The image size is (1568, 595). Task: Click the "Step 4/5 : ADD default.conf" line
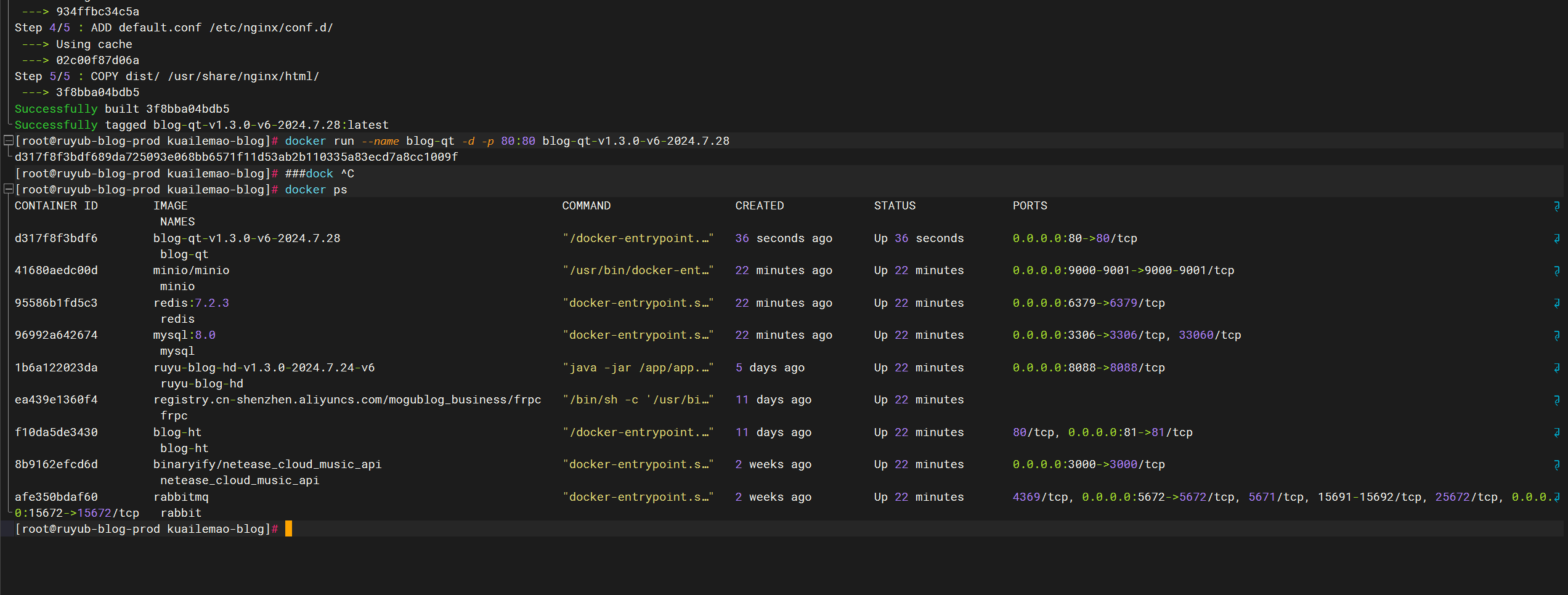click(174, 28)
